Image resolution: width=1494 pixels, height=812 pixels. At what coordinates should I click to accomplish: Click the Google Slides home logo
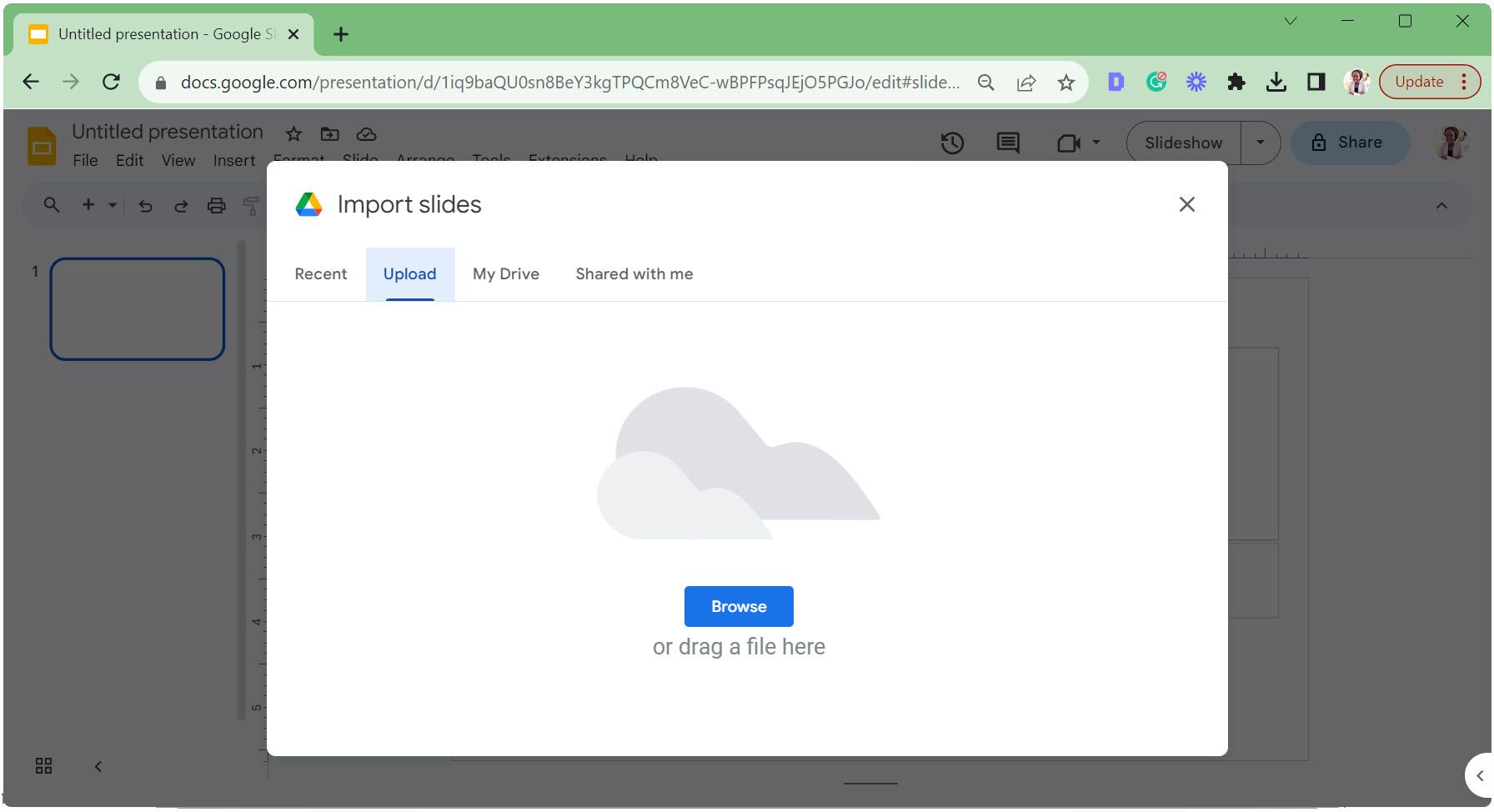click(42, 146)
